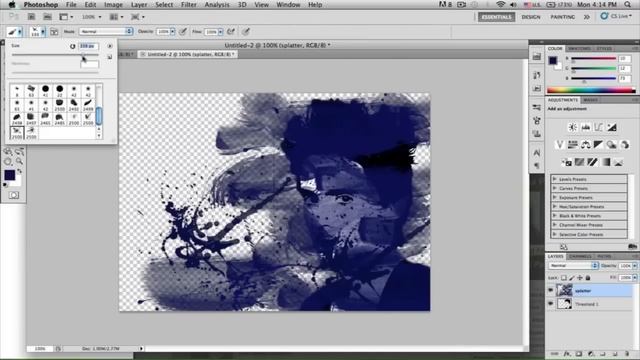The image size is (640, 360).
Task: Add a Brightness/Contrast adjustment
Action: pyautogui.click(x=572, y=127)
